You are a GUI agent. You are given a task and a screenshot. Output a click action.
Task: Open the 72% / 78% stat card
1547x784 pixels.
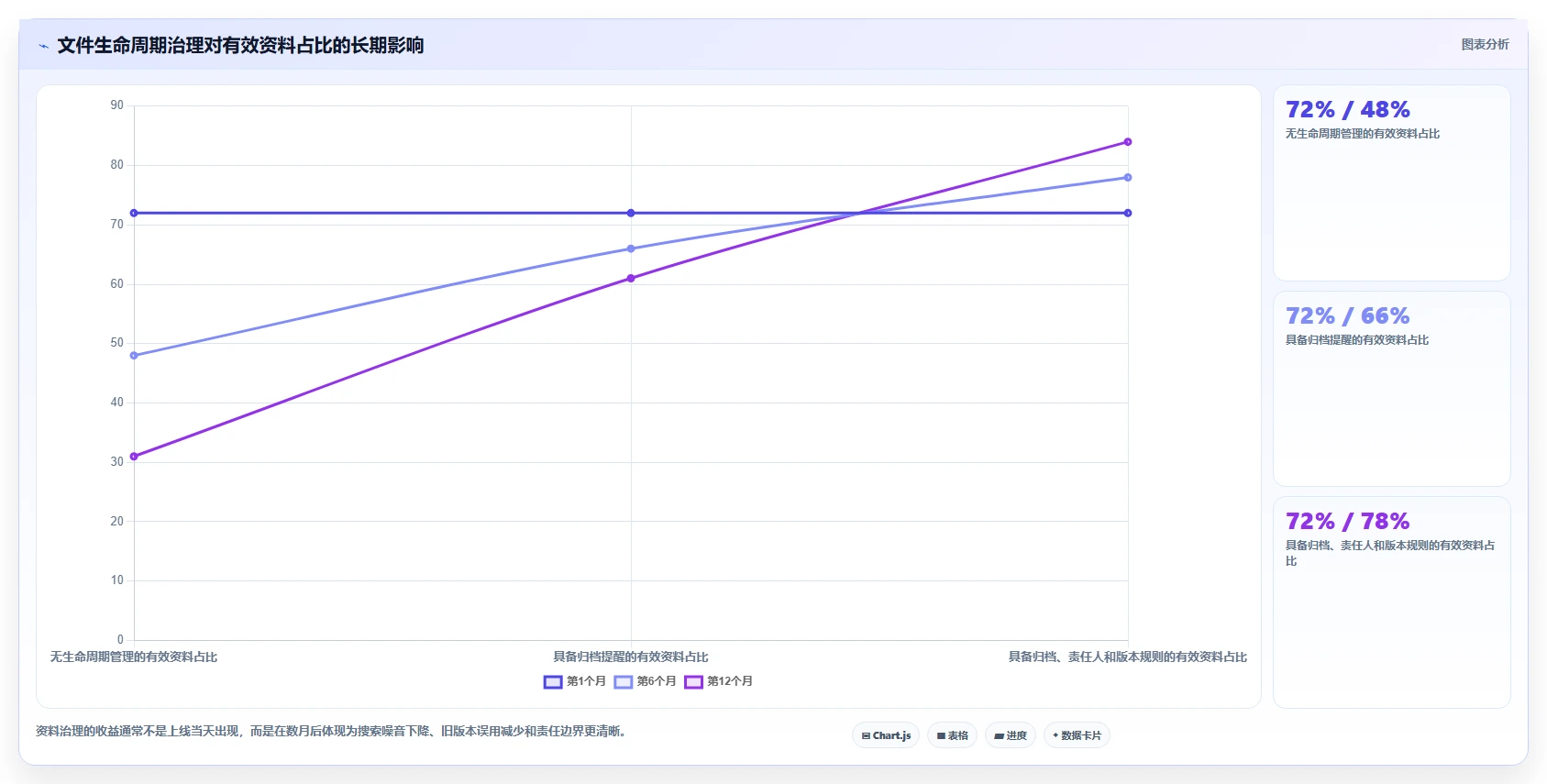click(x=1391, y=602)
